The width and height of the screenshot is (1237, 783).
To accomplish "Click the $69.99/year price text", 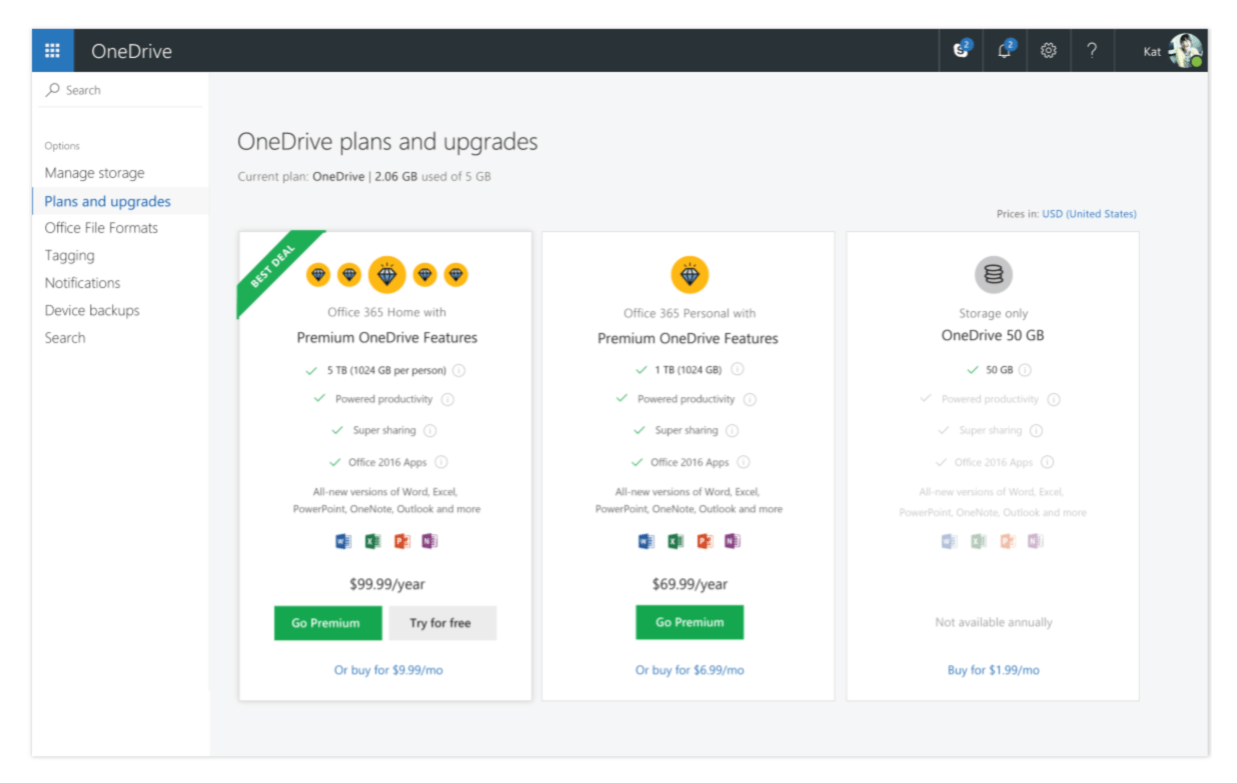I will (x=690, y=584).
